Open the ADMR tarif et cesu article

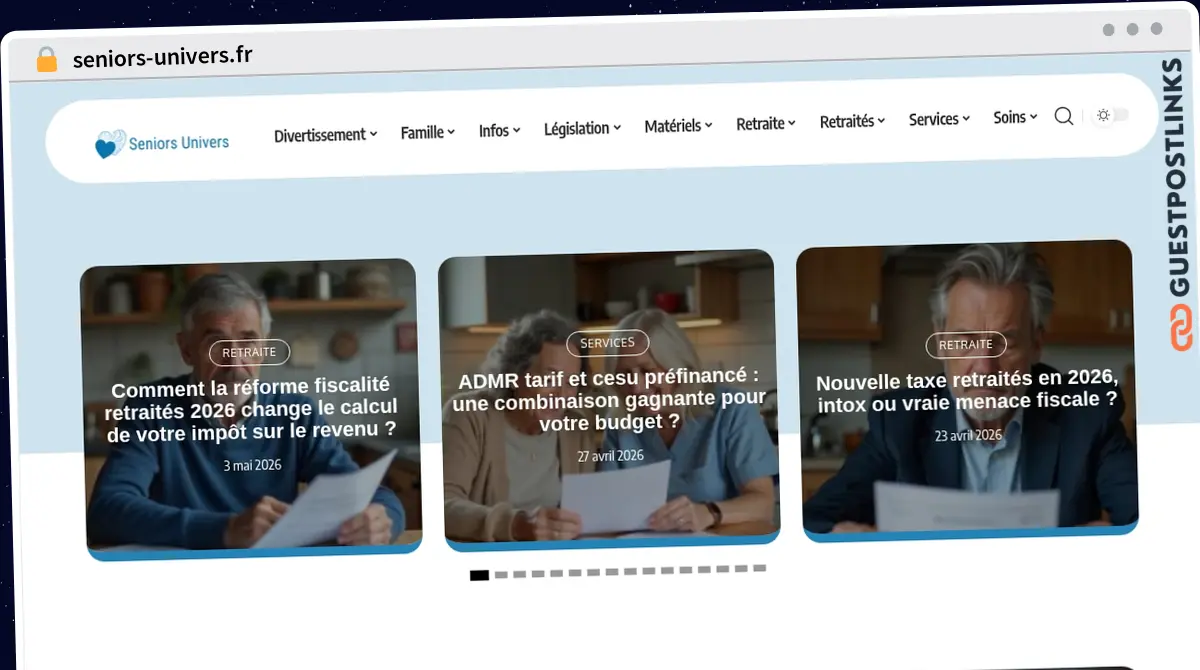[609, 400]
